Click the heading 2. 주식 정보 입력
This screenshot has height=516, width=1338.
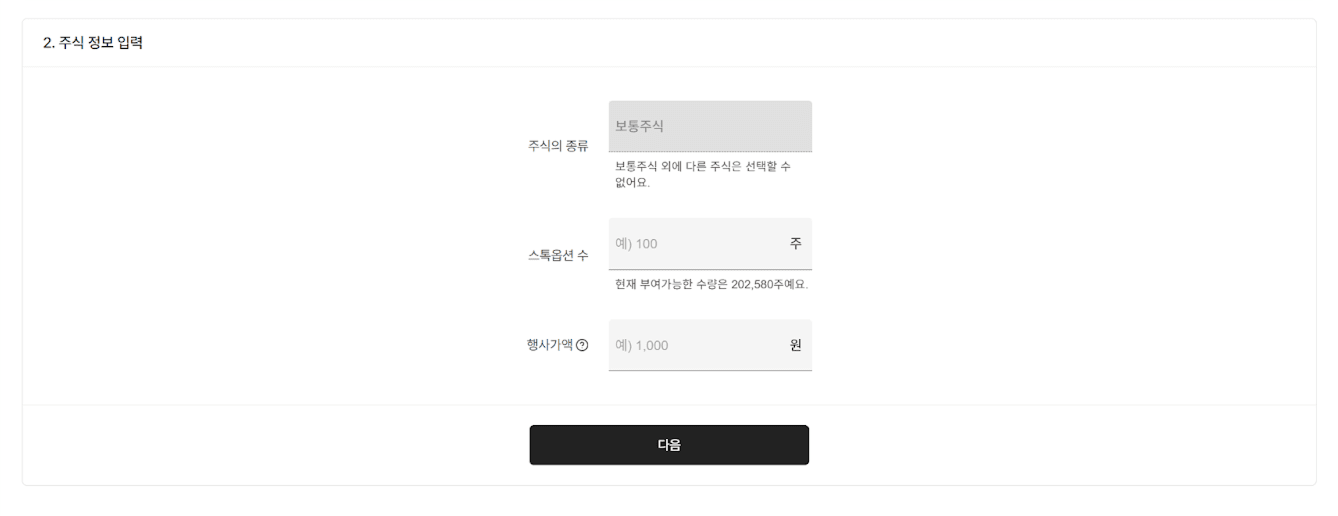point(93,43)
